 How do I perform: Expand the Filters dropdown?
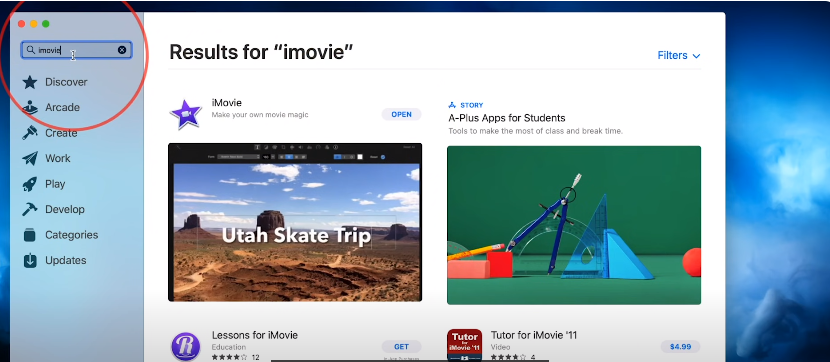click(x=679, y=56)
